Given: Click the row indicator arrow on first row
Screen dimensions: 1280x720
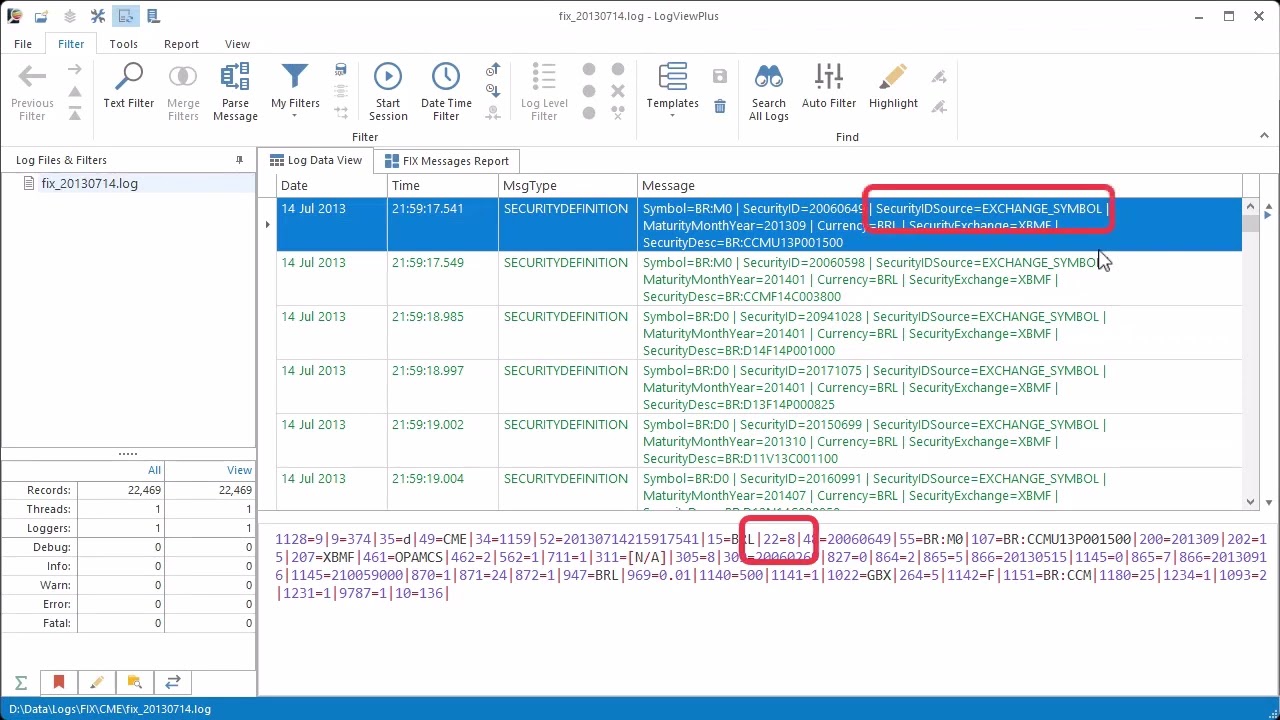Looking at the screenshot, I should [x=267, y=225].
